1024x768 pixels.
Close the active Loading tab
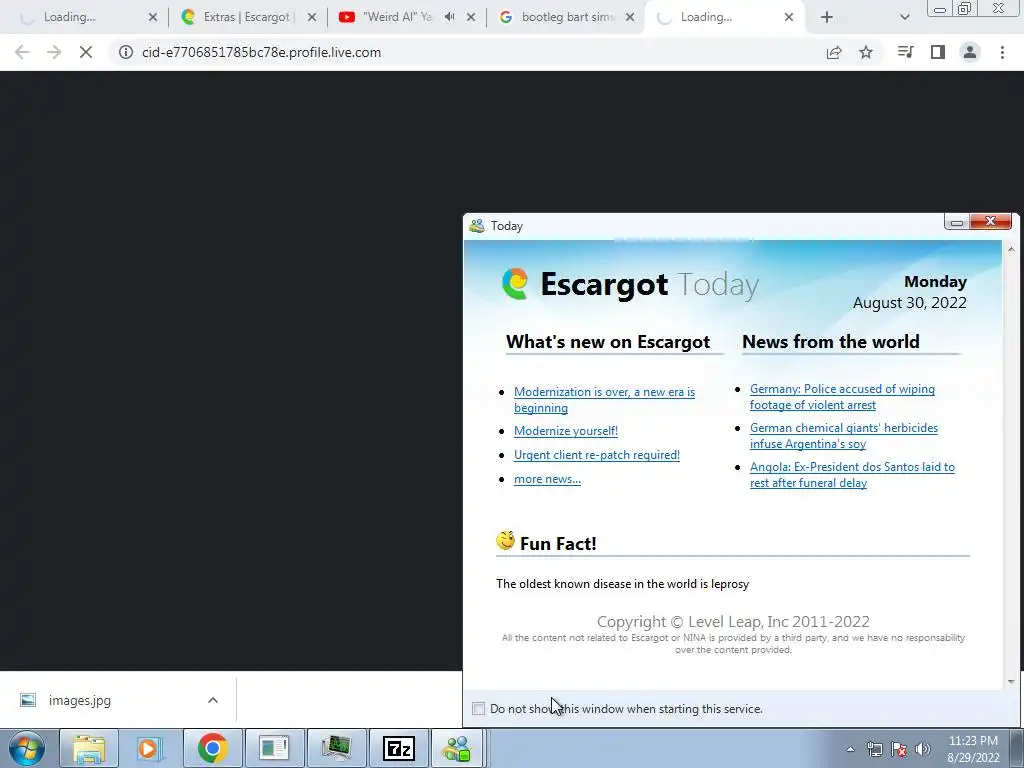click(x=789, y=18)
